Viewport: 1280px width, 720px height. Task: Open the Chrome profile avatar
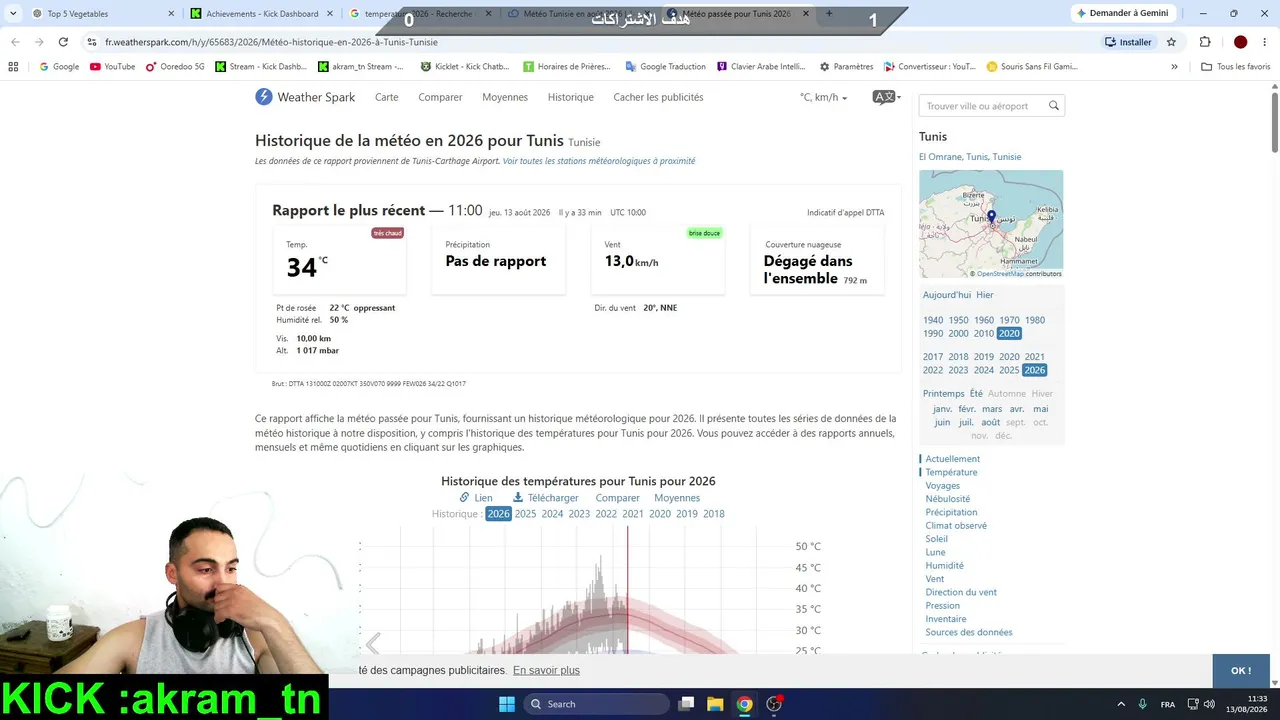coord(1240,42)
